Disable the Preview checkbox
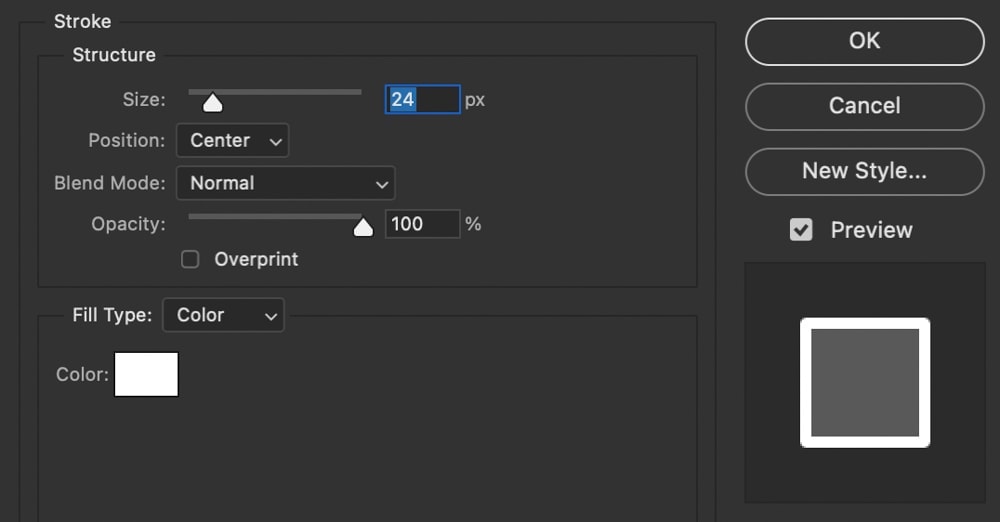 coord(801,230)
